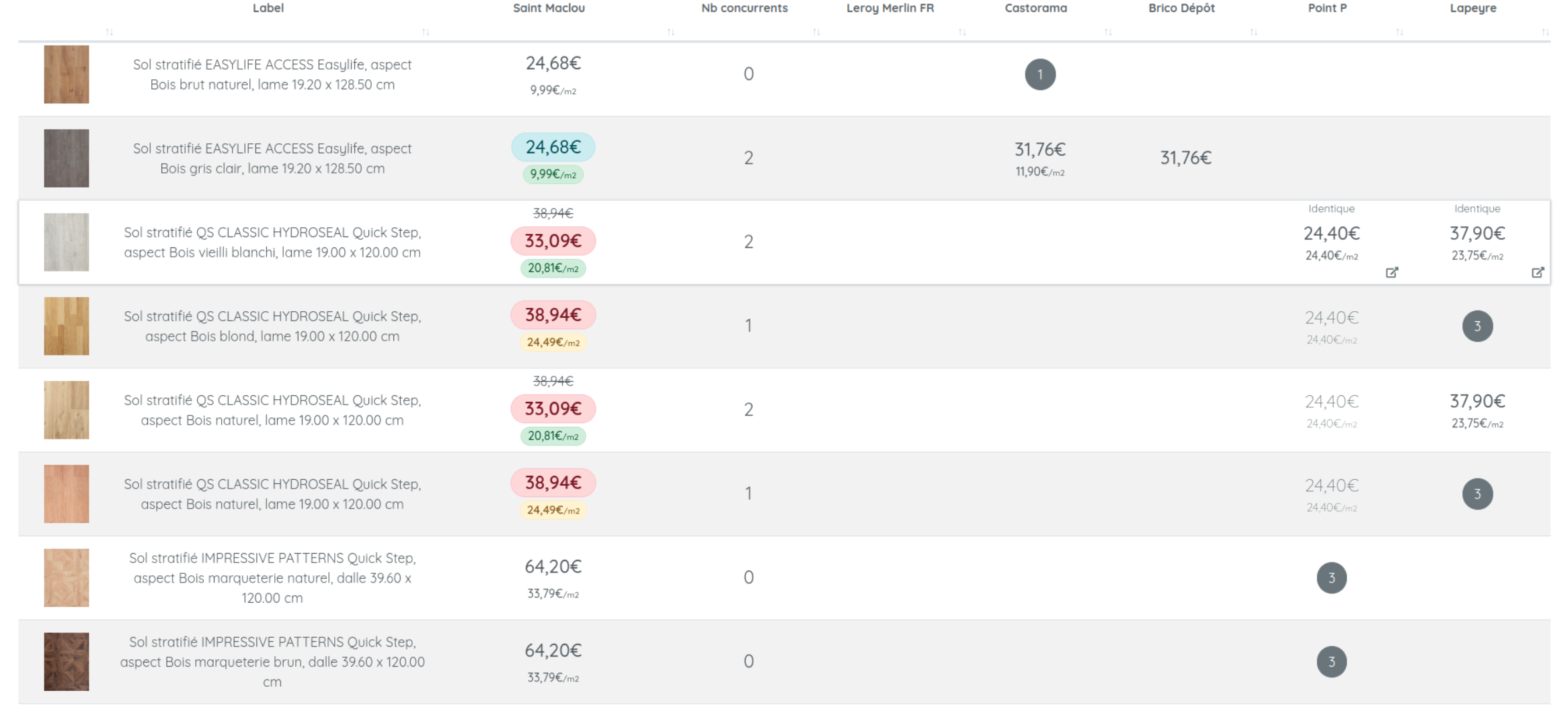The image size is (1568, 711).
Task: Sort by Leroy Merlin FR using its arrows
Action: coord(962,32)
